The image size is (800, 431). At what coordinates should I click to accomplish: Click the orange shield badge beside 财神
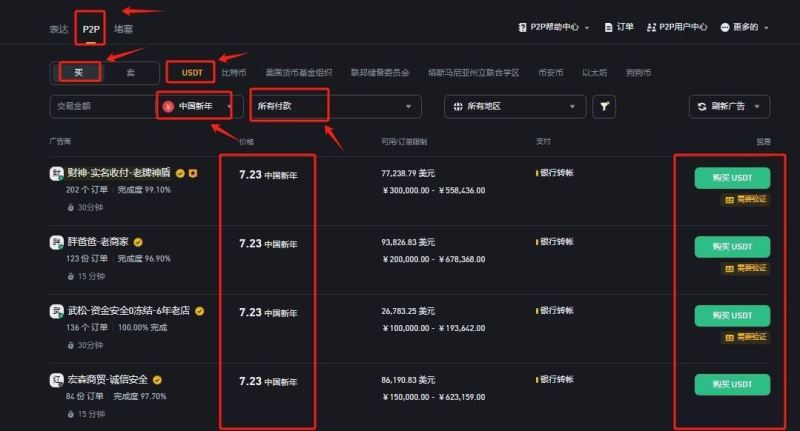point(193,173)
